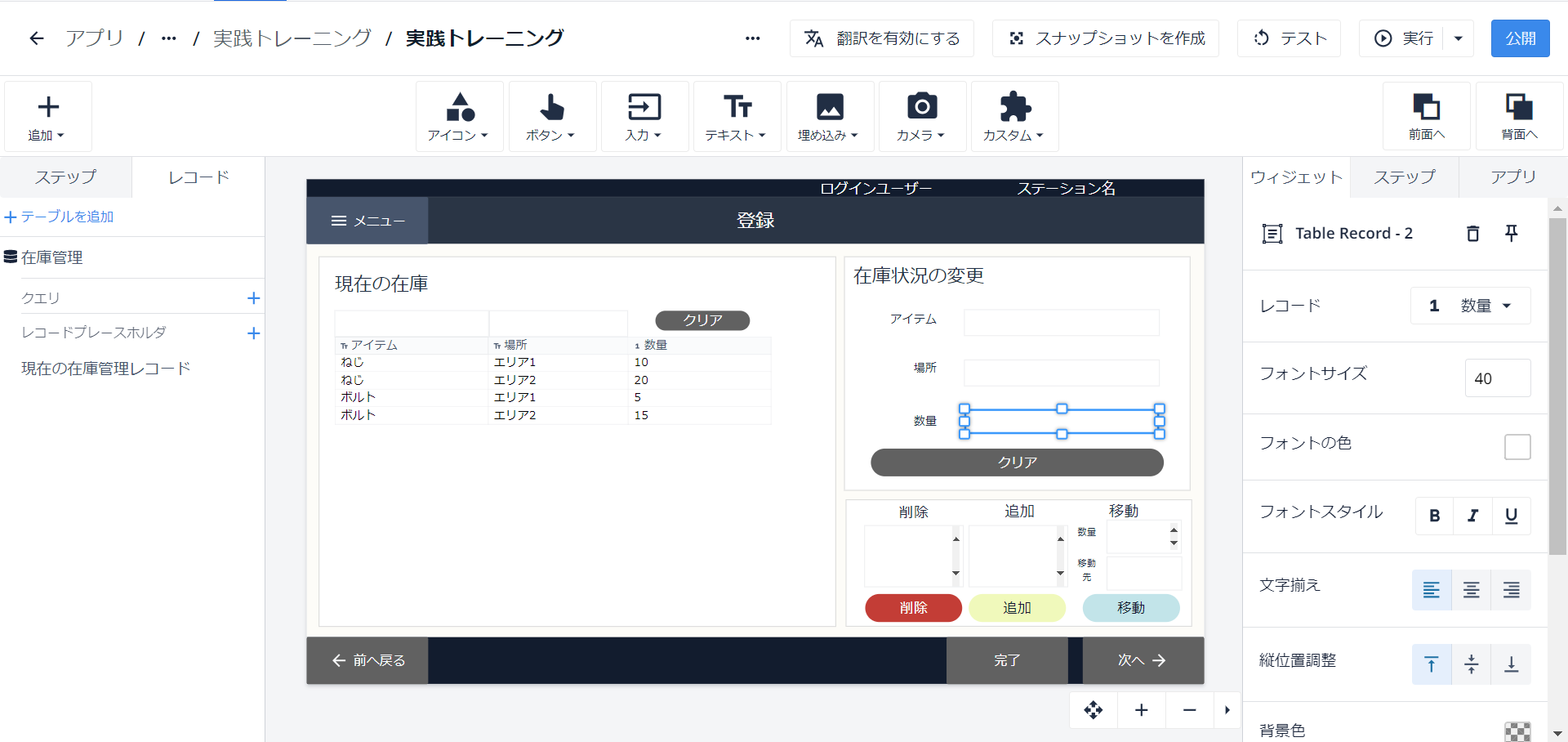The width and height of the screenshot is (1568, 742).
Task: Click the 次へ button
Action: point(1143,660)
